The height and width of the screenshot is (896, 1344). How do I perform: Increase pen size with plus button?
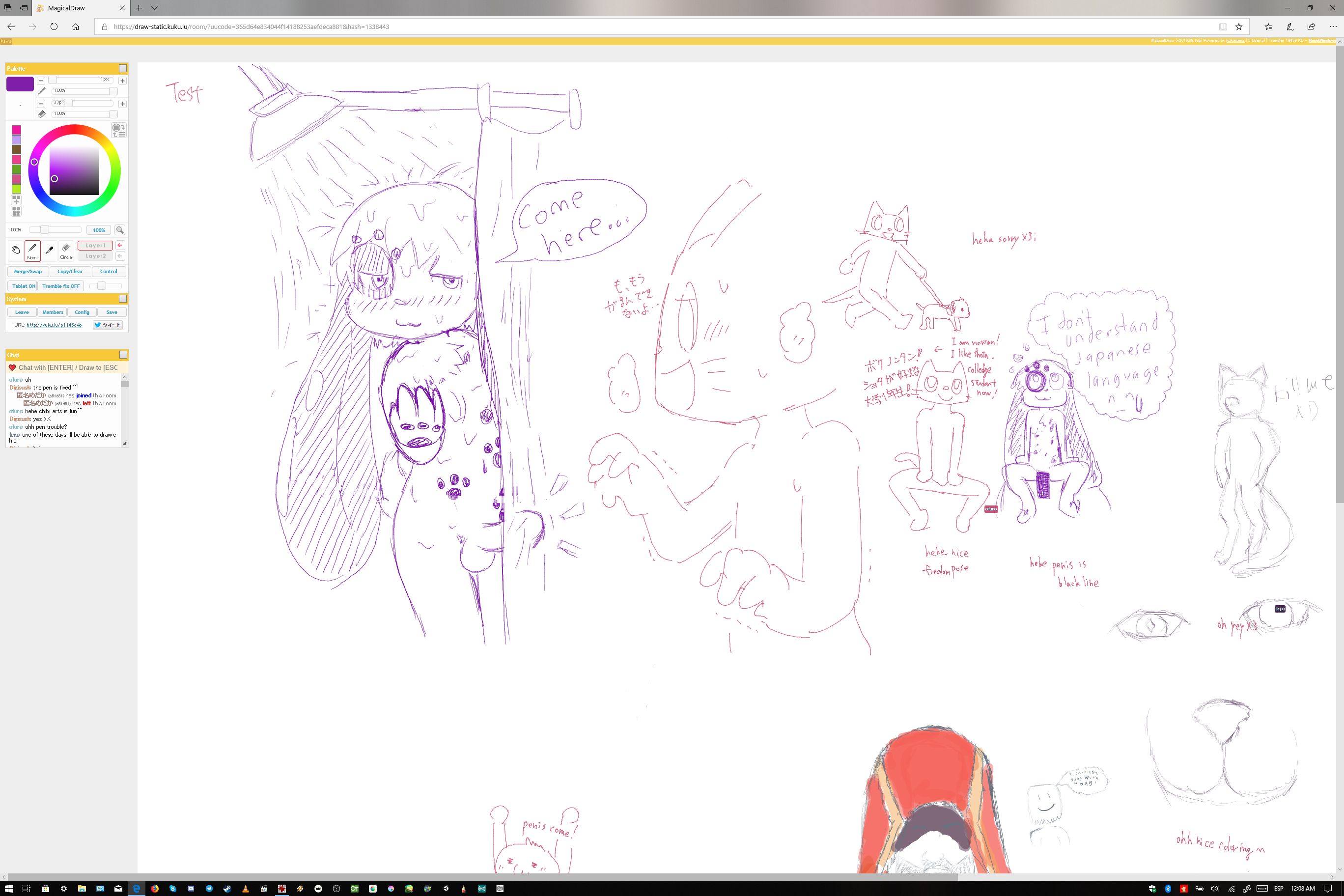[122, 81]
